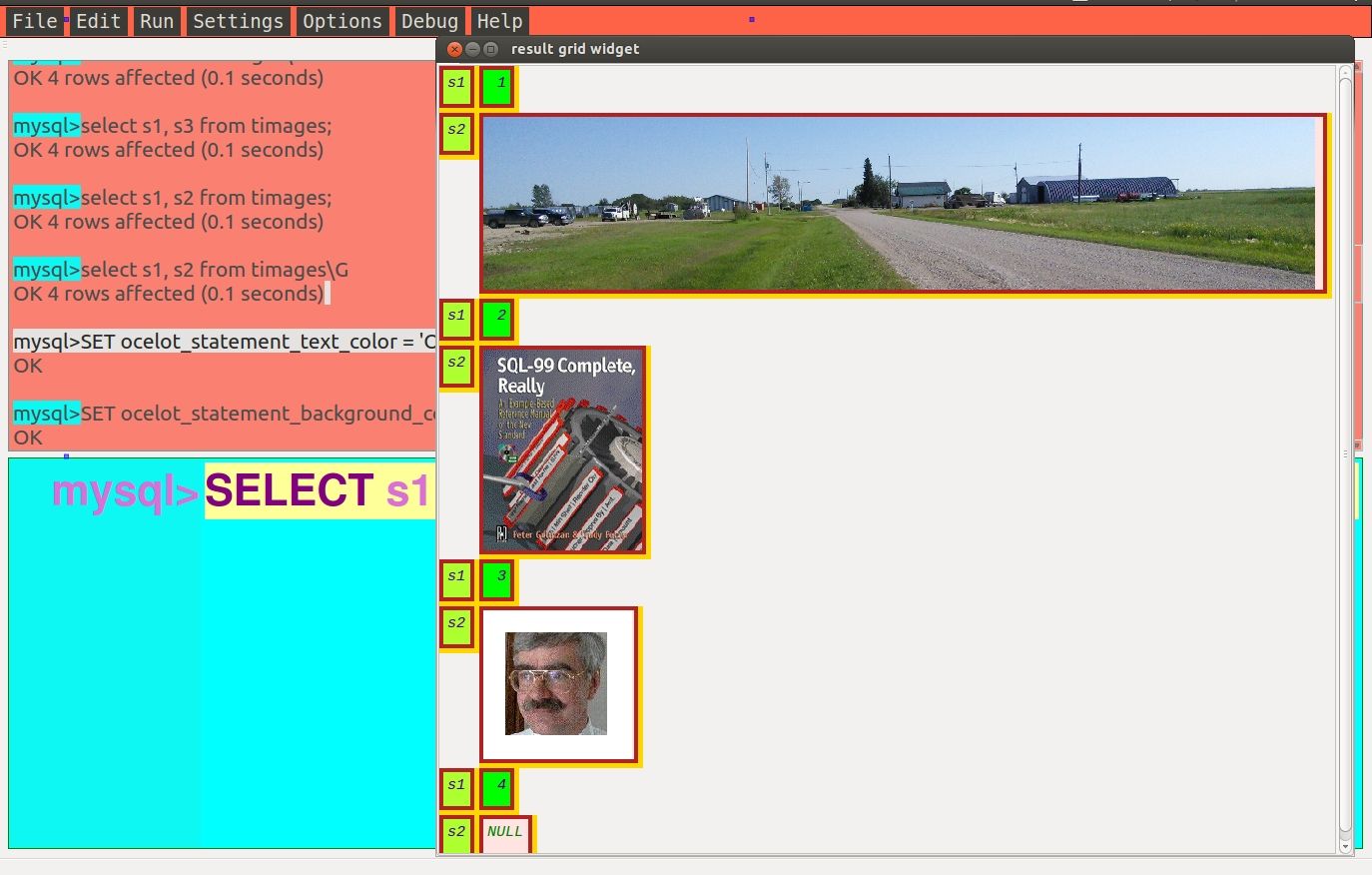The image size is (1372, 875).
Task: Select the NULL cell in the last row
Action: click(x=504, y=832)
